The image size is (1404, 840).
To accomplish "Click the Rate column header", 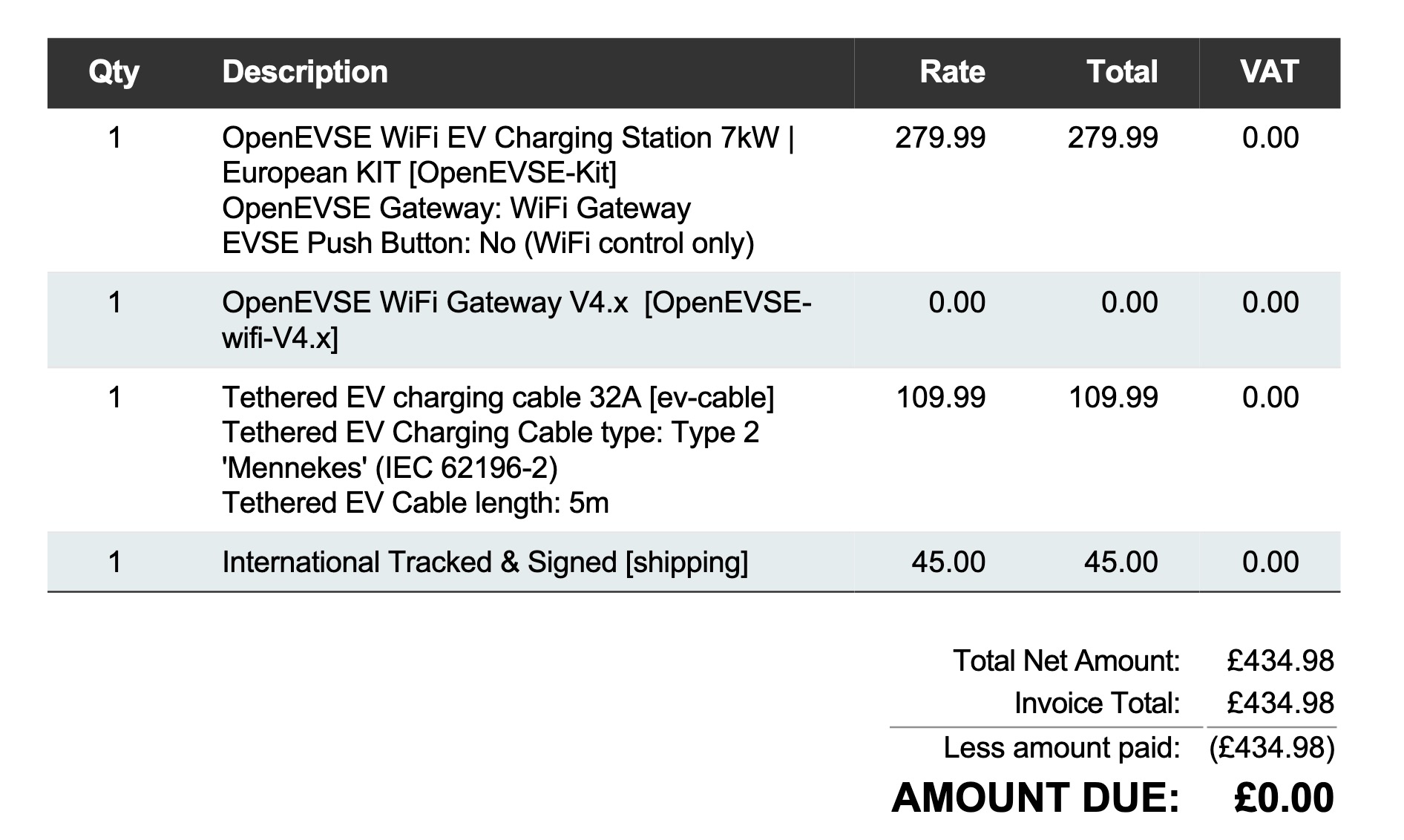I will [x=953, y=72].
